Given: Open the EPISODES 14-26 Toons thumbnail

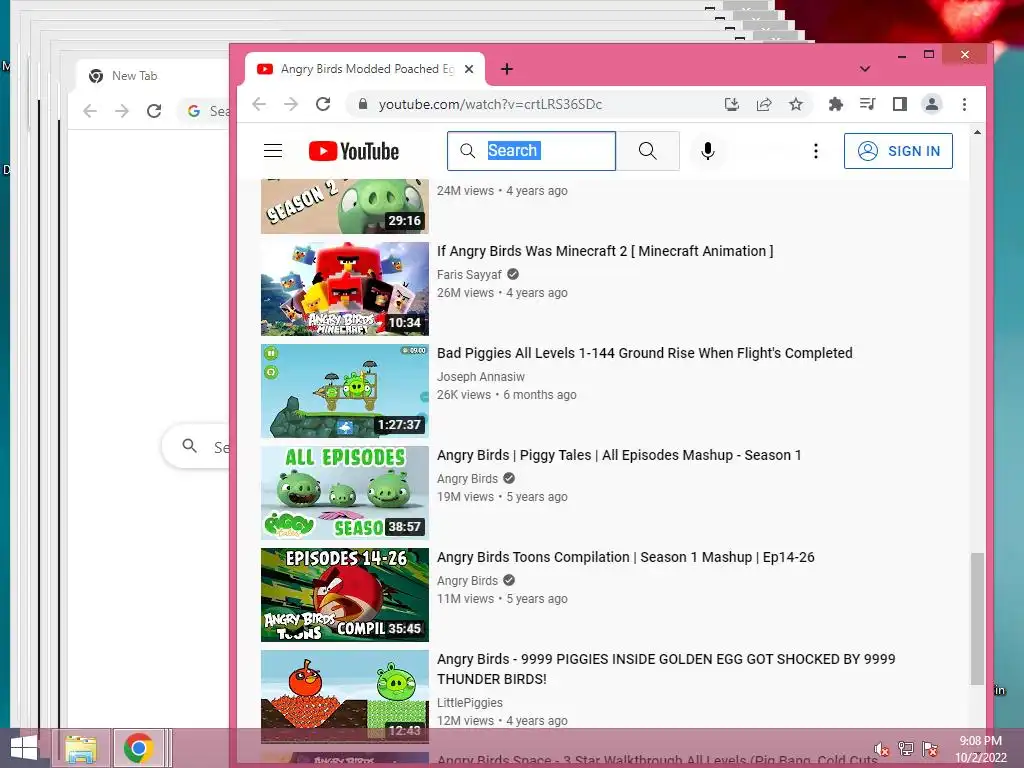Looking at the screenshot, I should click(345, 594).
